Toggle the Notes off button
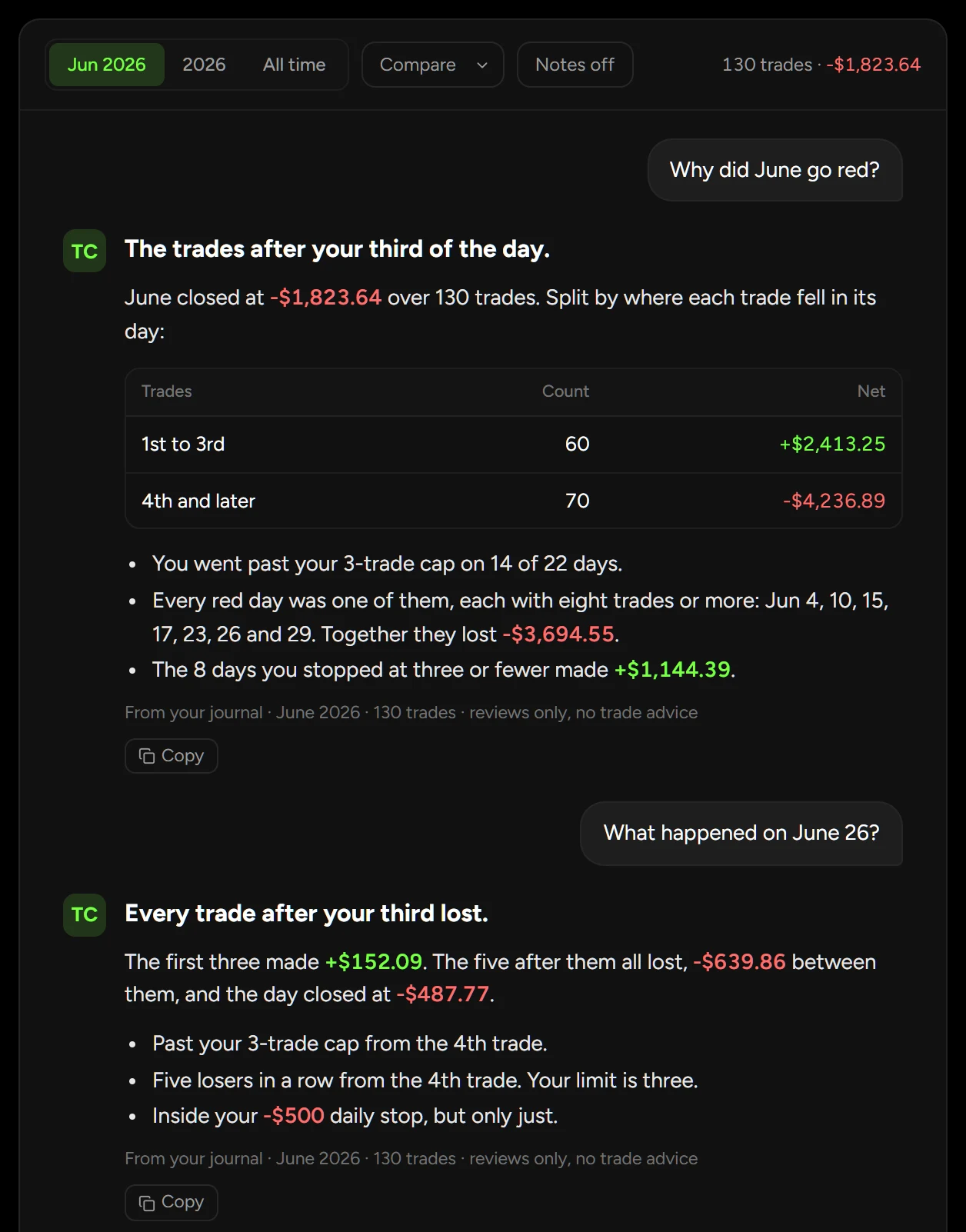The image size is (966, 1232). [575, 65]
